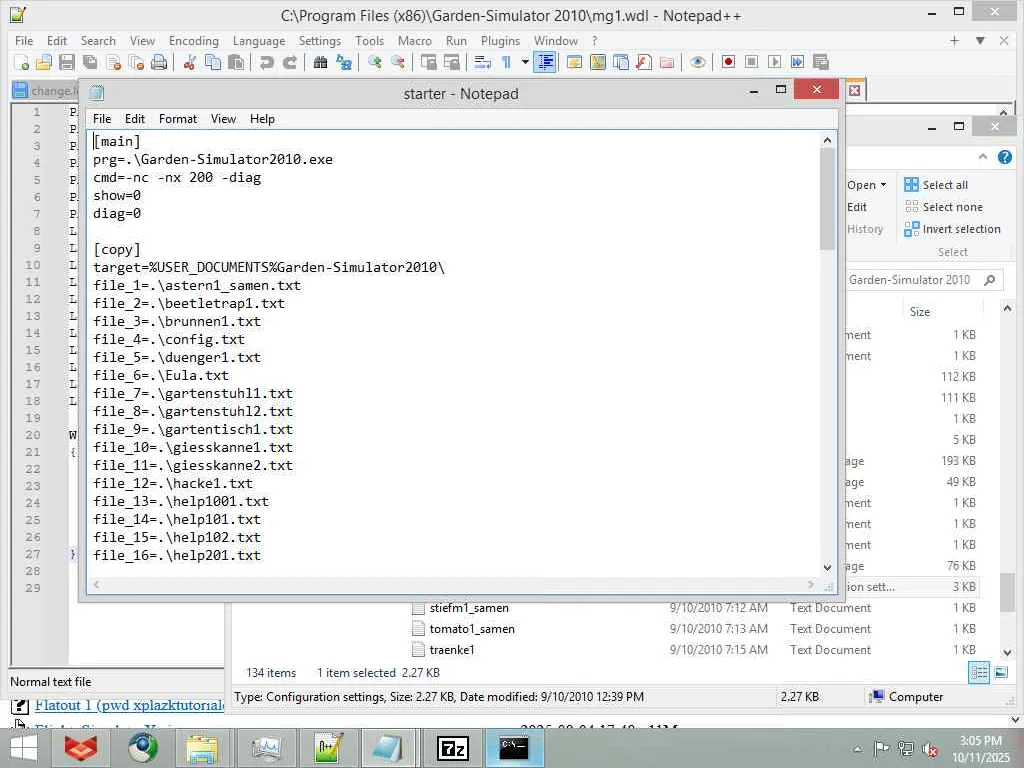This screenshot has width=1024, height=768.
Task: Open Explorer Help question mark icon
Action: pyautogui.click(x=1004, y=157)
